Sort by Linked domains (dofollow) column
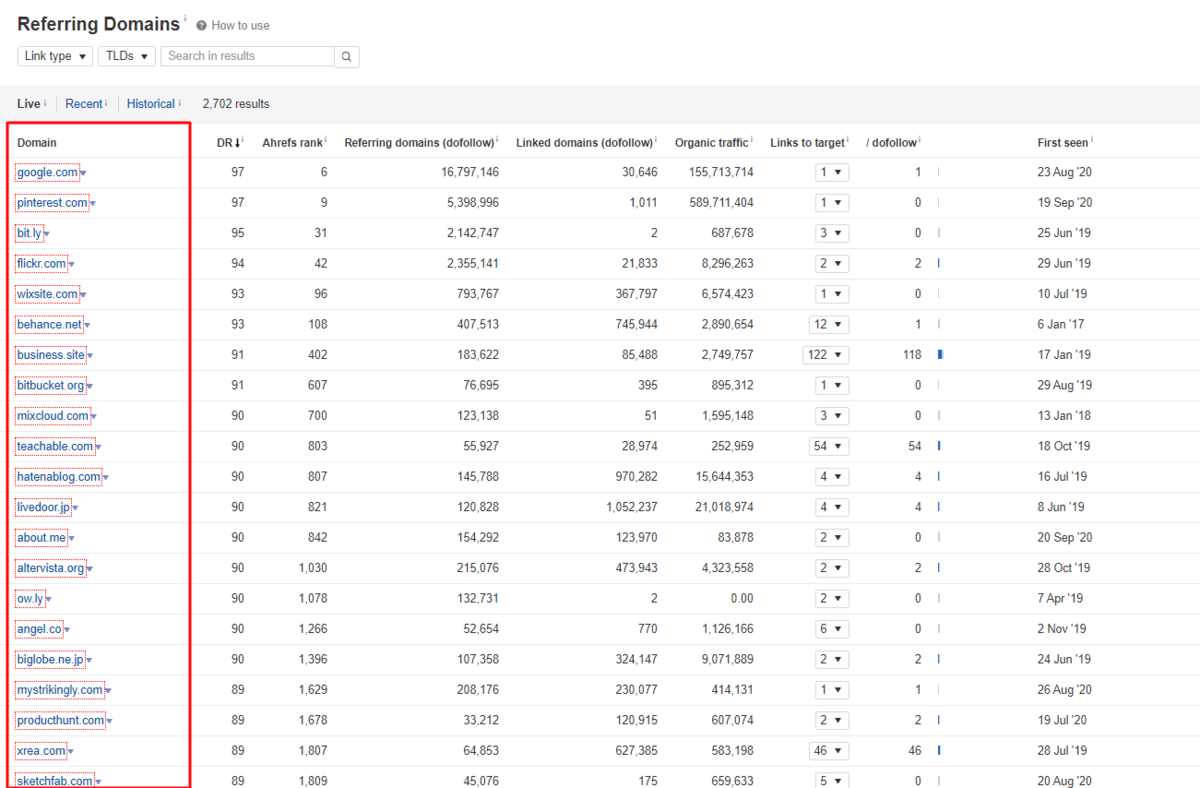Viewport: 1200px width, 788px height. tap(584, 143)
